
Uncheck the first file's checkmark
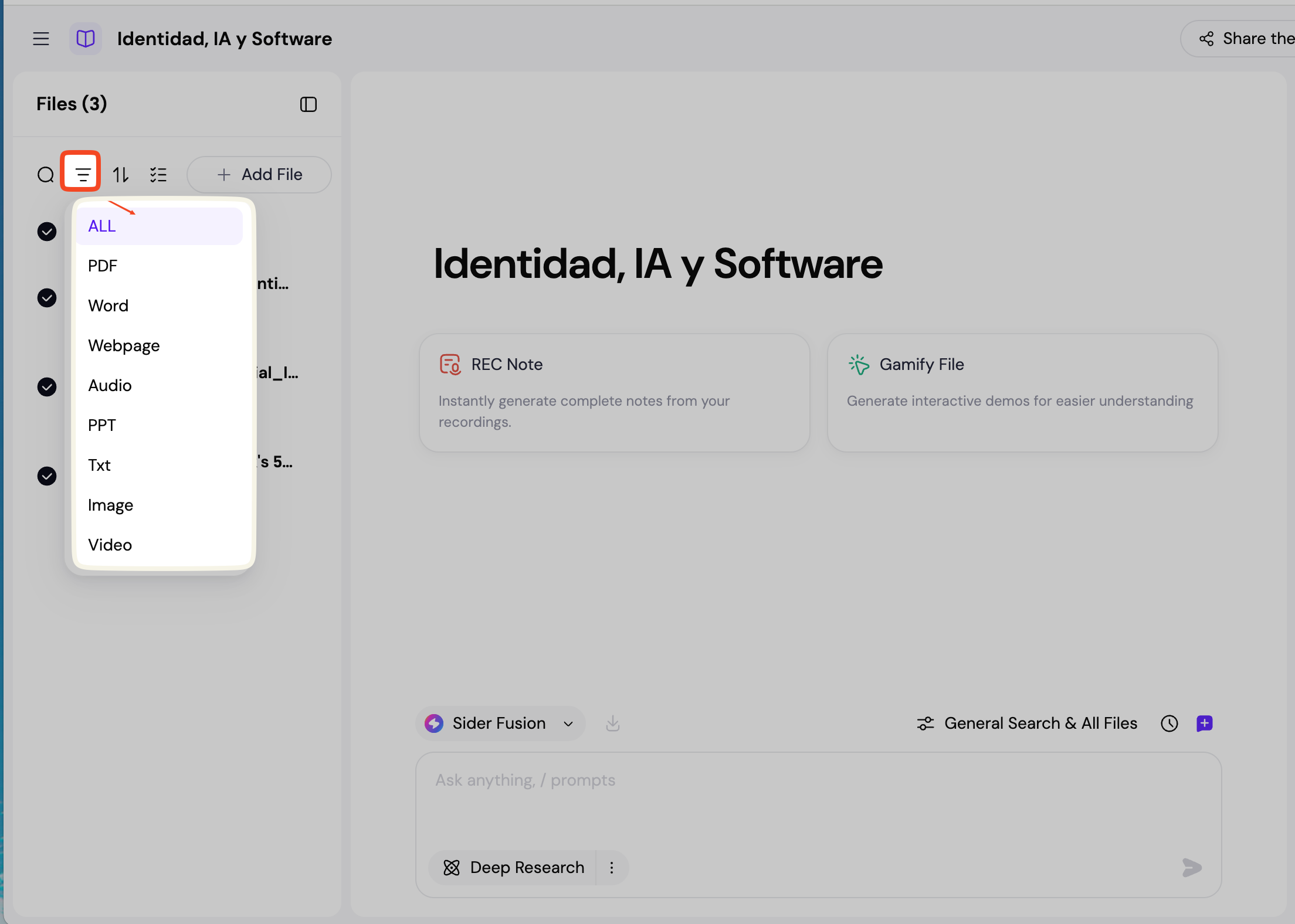click(47, 232)
